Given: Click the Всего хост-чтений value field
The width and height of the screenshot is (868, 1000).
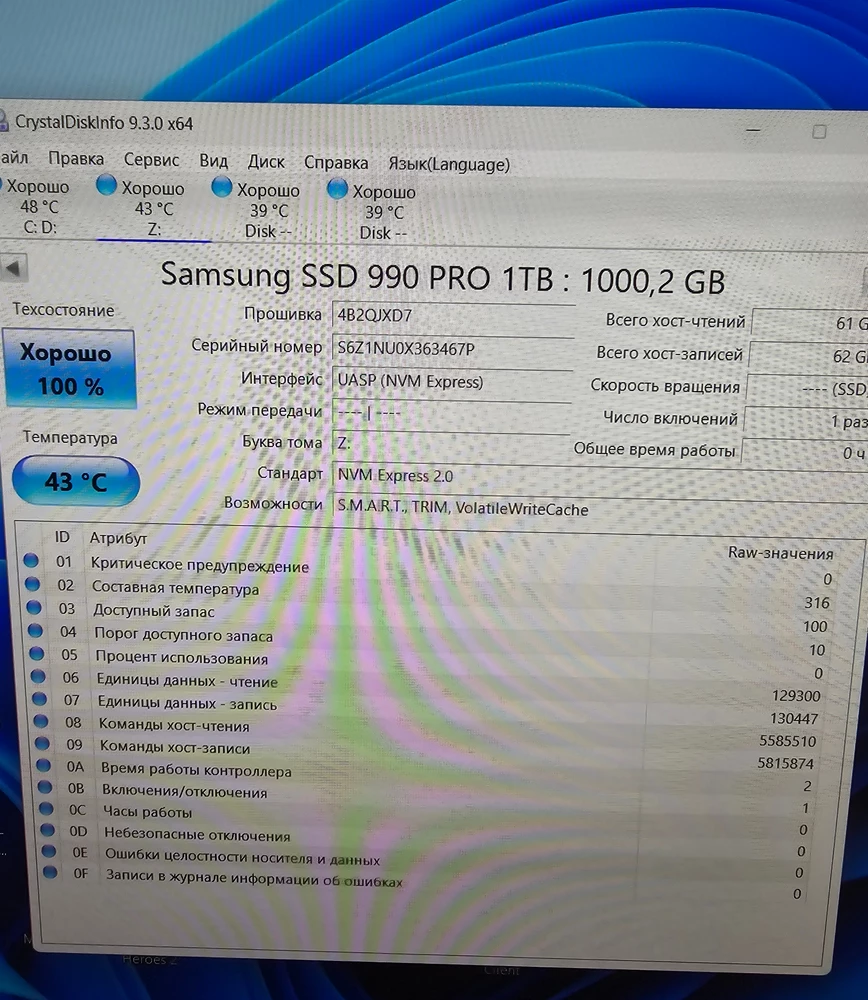Looking at the screenshot, I should coord(810,323).
